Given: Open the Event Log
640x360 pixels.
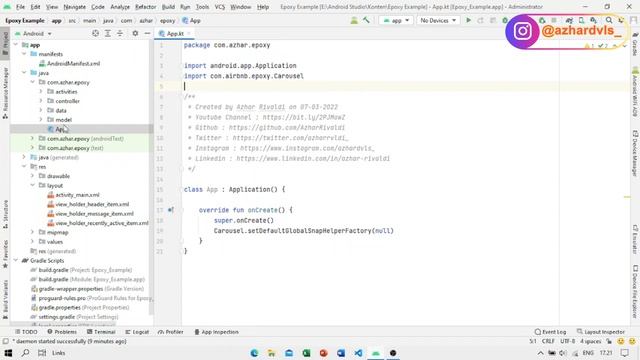Looking at the screenshot, I should [550, 332].
